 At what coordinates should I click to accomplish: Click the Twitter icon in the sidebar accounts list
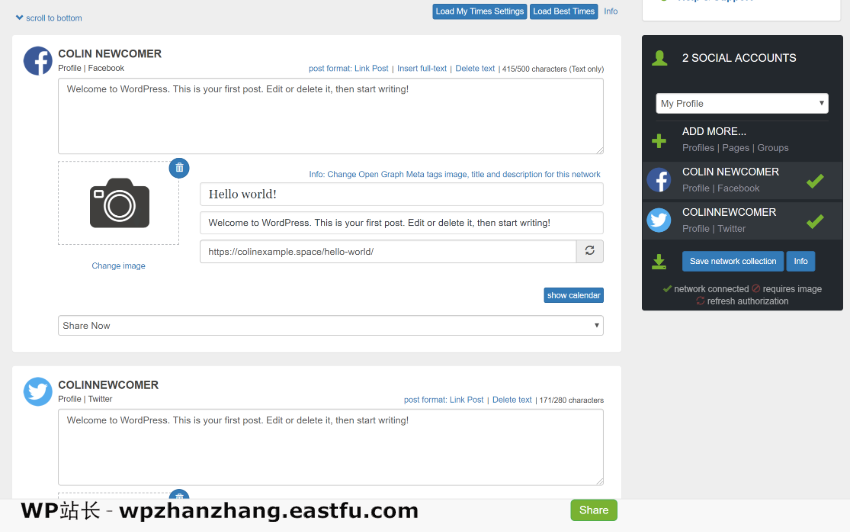pyautogui.click(x=659, y=220)
